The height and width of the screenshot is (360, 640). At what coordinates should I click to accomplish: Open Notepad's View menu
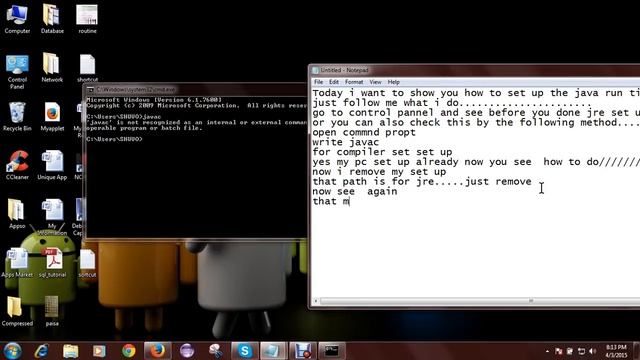375,82
